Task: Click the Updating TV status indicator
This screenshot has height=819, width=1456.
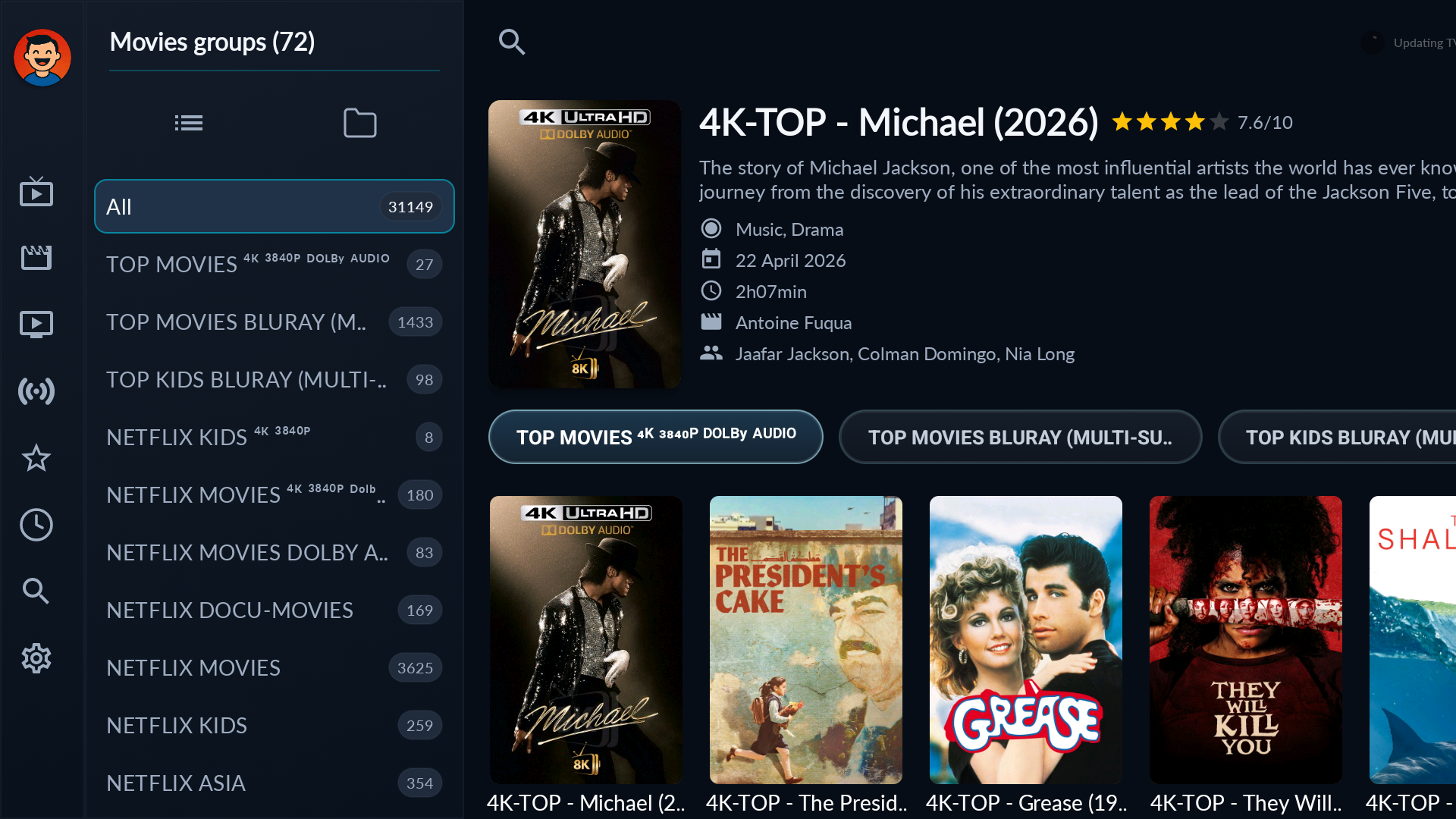Action: [1409, 42]
